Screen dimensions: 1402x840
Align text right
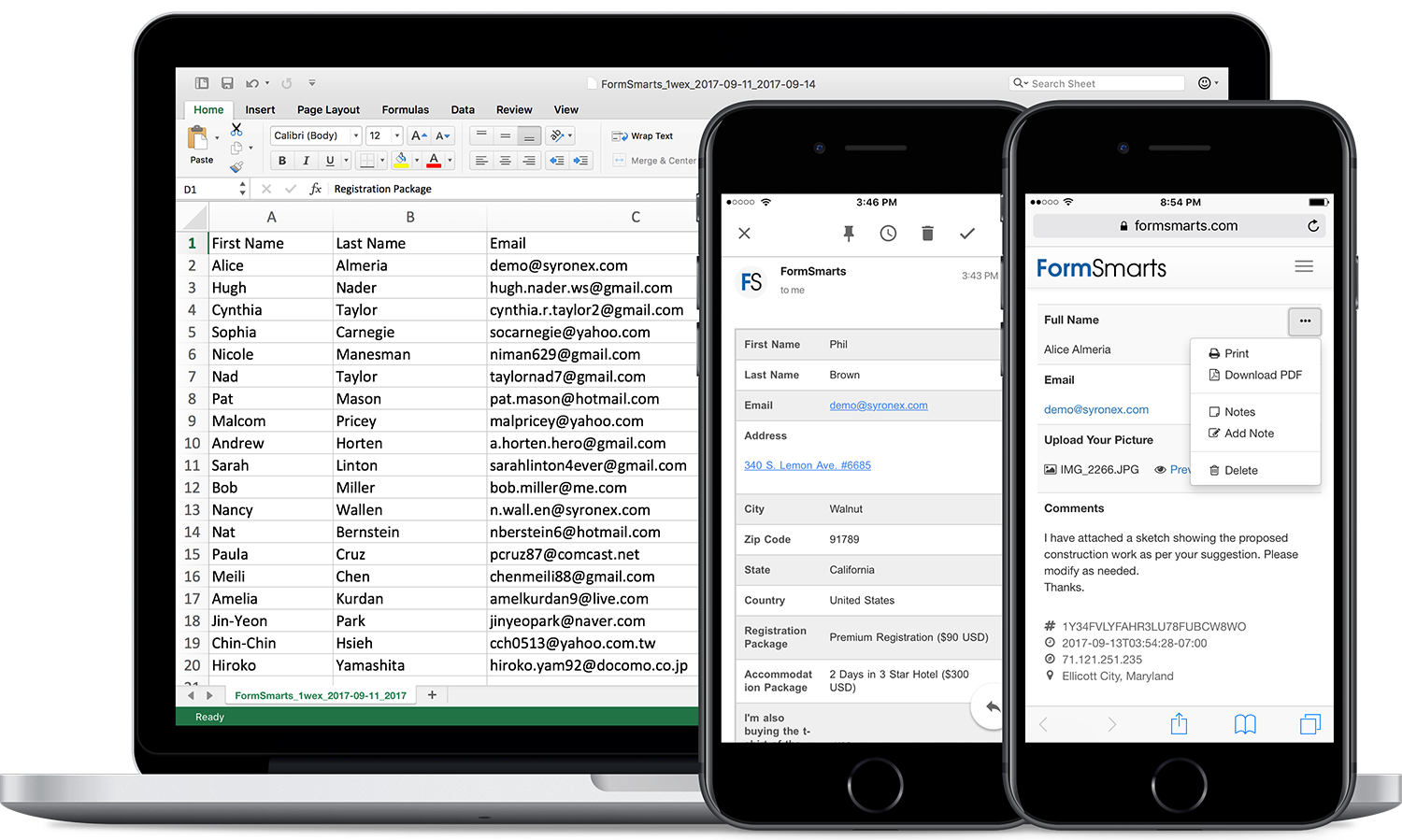tap(529, 161)
